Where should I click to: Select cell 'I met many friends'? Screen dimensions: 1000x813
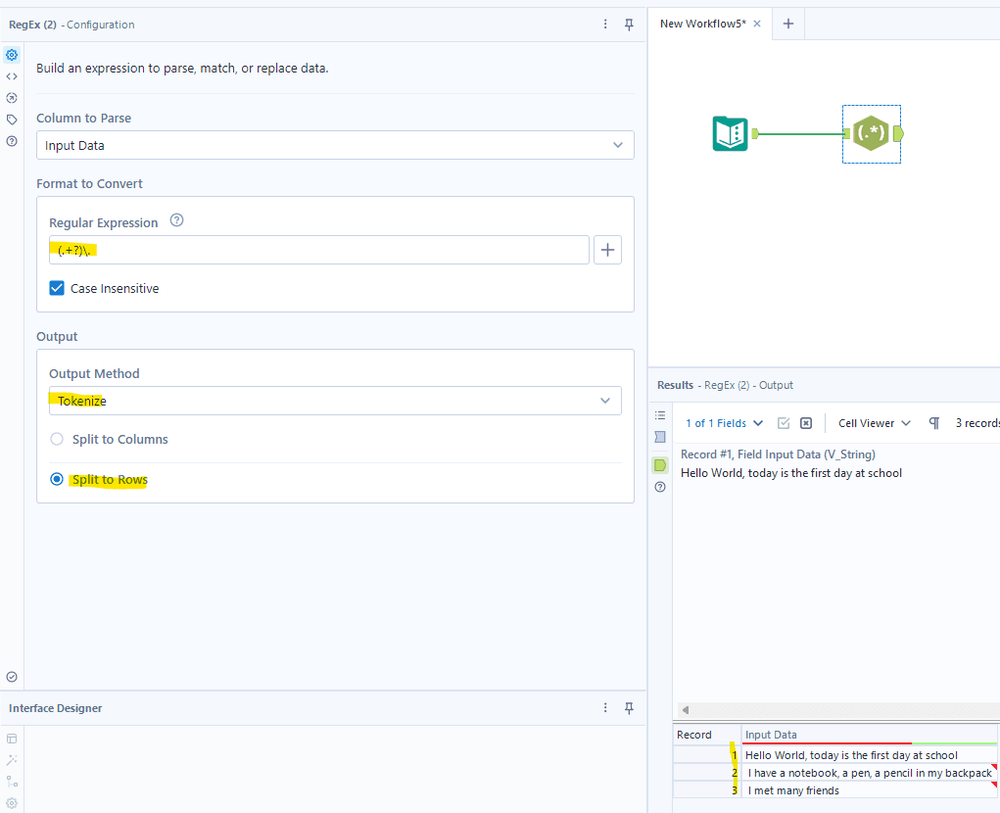click(869, 790)
